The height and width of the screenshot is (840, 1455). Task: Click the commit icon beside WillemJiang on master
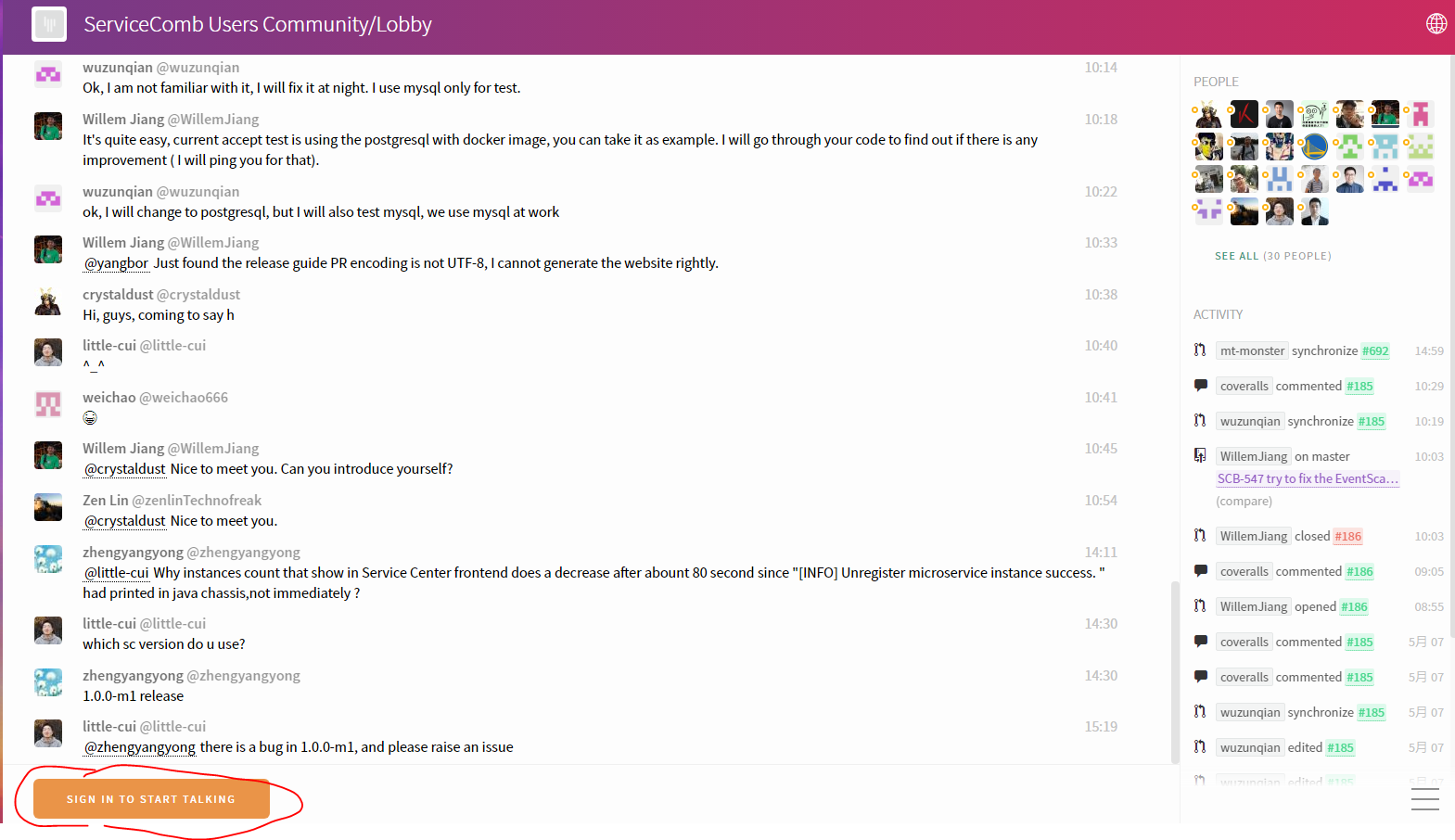[1200, 456]
